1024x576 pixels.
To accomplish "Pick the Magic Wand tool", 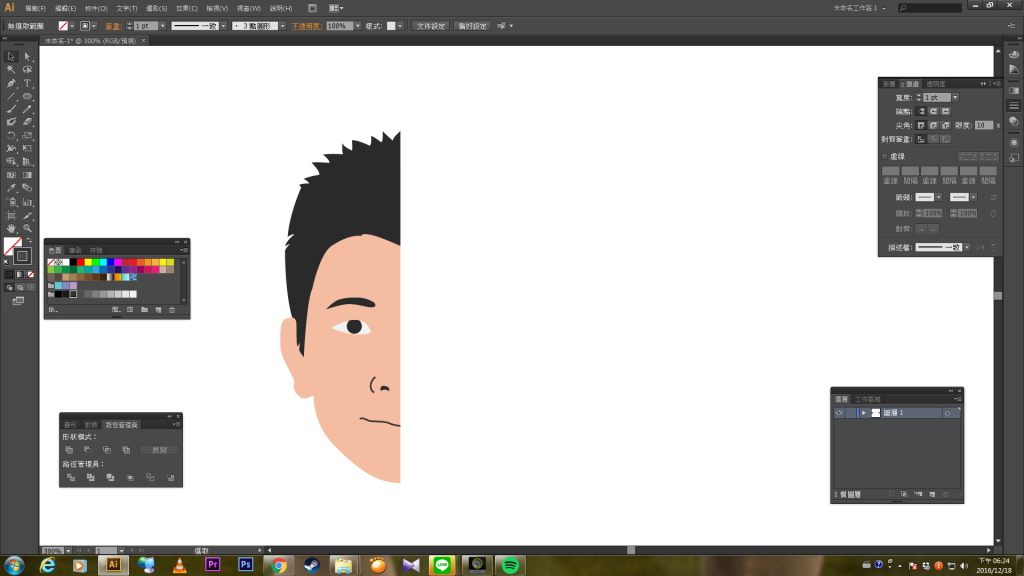I will [11, 70].
